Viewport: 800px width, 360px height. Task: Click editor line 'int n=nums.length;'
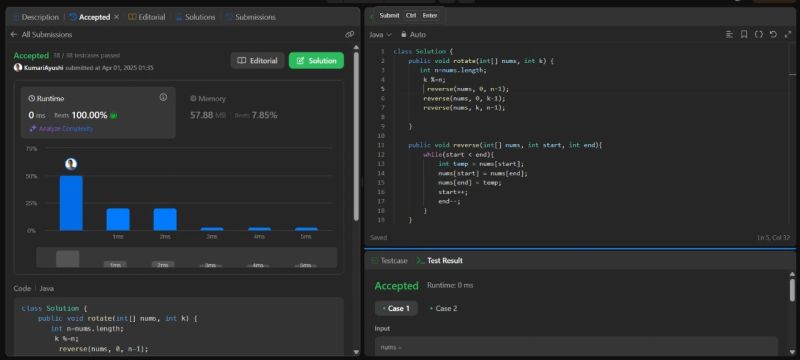coord(453,70)
